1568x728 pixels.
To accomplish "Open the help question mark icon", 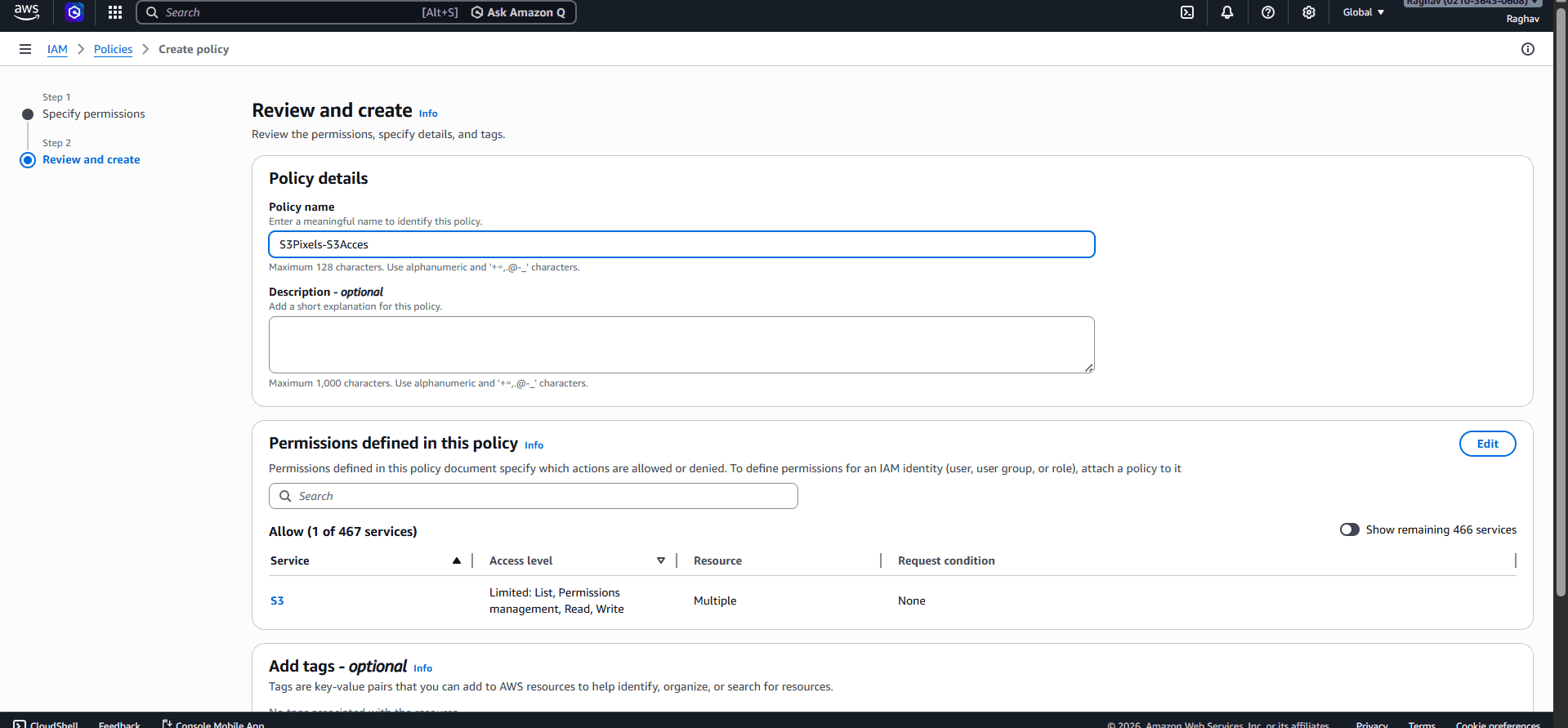I will pyautogui.click(x=1268, y=12).
